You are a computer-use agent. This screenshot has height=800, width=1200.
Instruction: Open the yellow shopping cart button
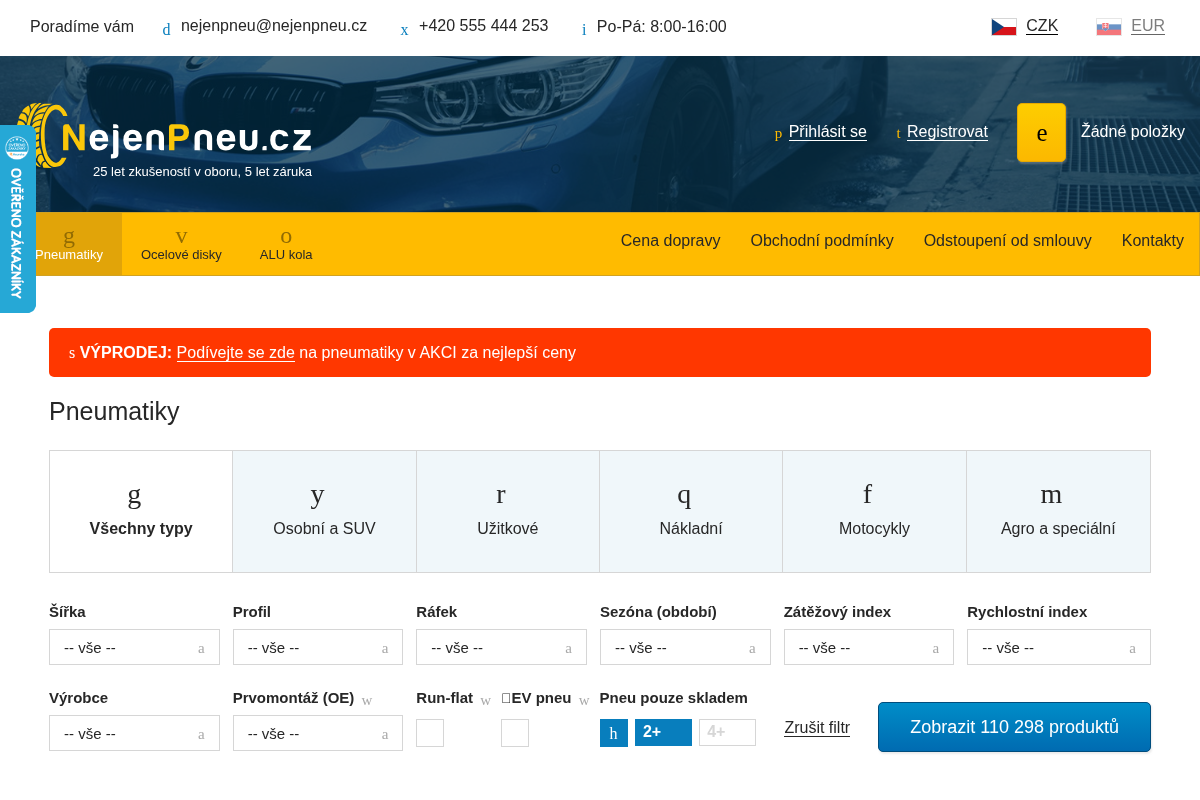1042,132
